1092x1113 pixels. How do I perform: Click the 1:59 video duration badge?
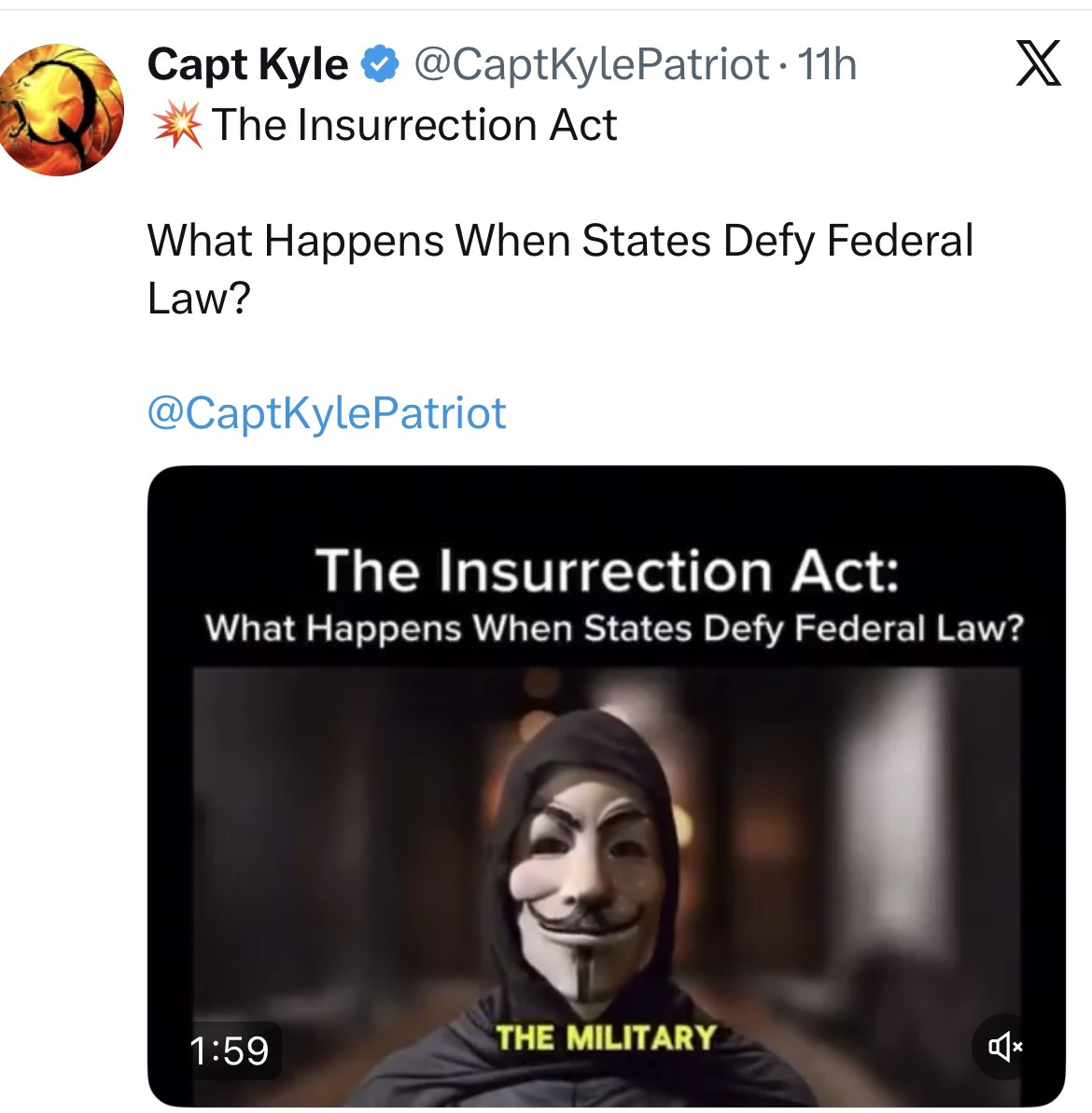click(230, 1050)
